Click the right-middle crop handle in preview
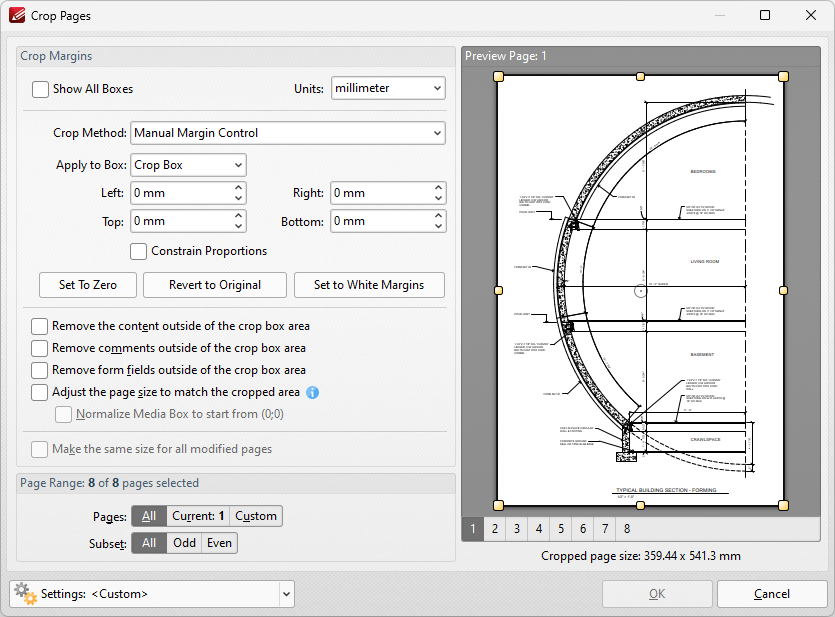This screenshot has width=835, height=617. [783, 291]
